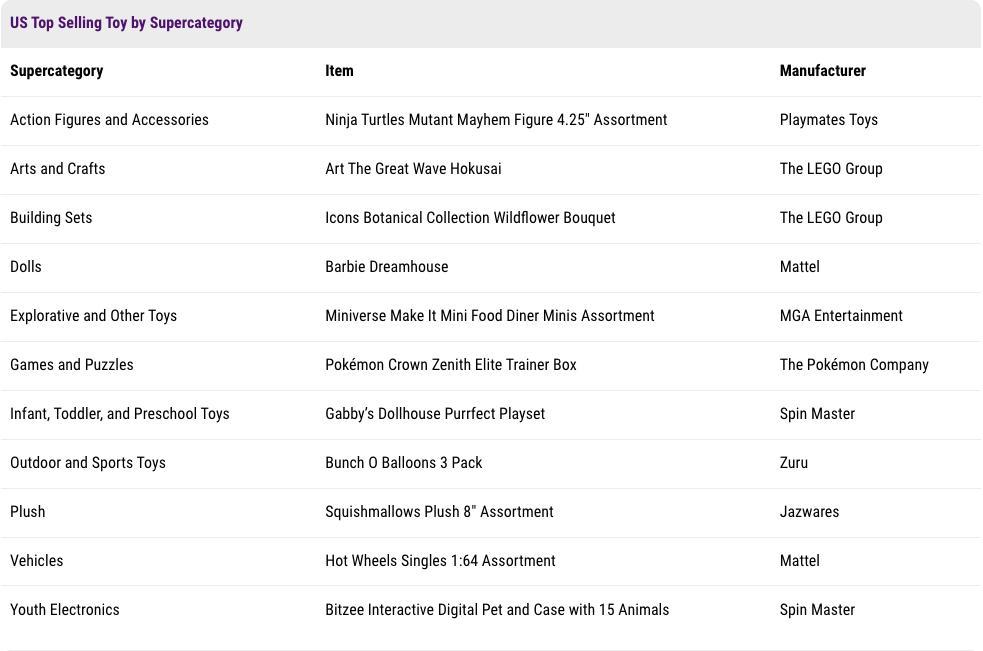Click the "Building Sets" supercategory cell
983x651 pixels.
click(x=51, y=218)
